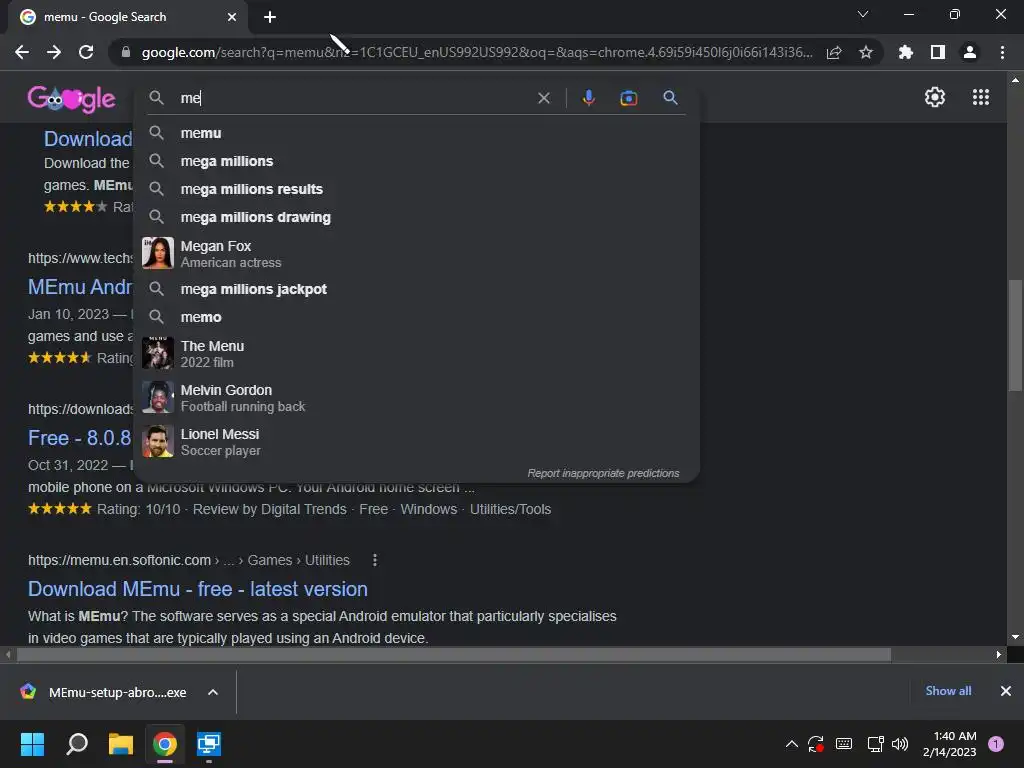Toggle the Chrome side panel
Screen dimensions: 1024x768
[x=938, y=52]
